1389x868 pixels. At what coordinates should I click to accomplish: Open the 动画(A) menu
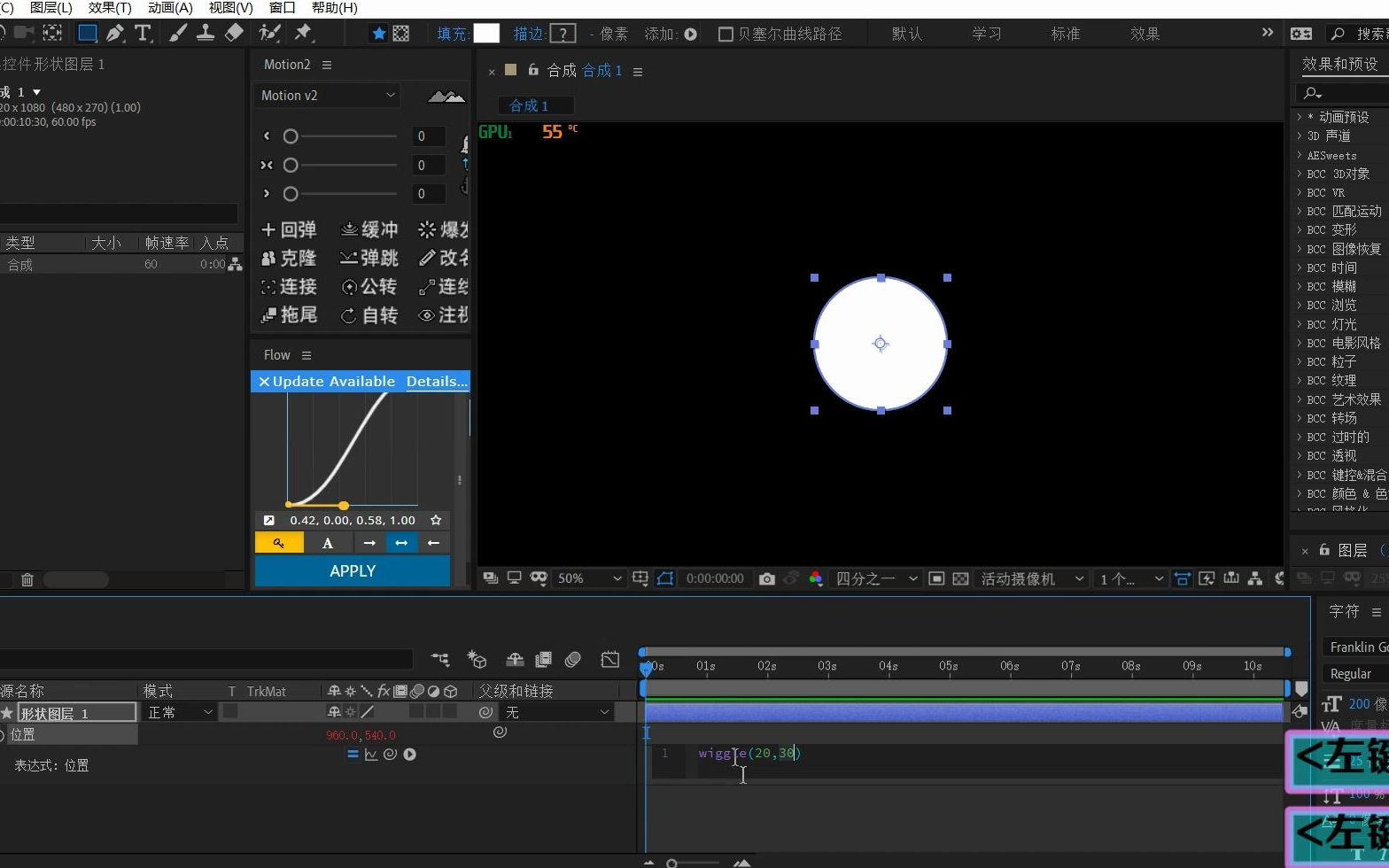pyautogui.click(x=170, y=8)
